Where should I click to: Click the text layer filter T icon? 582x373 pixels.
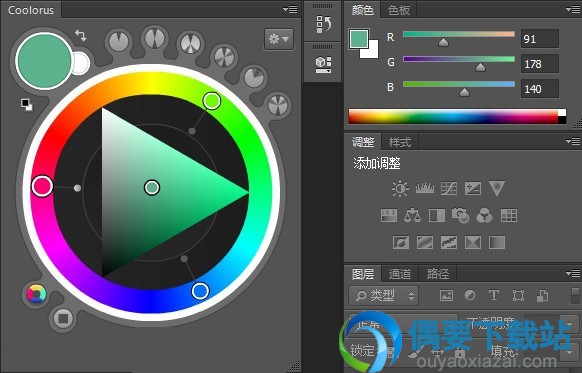494,295
